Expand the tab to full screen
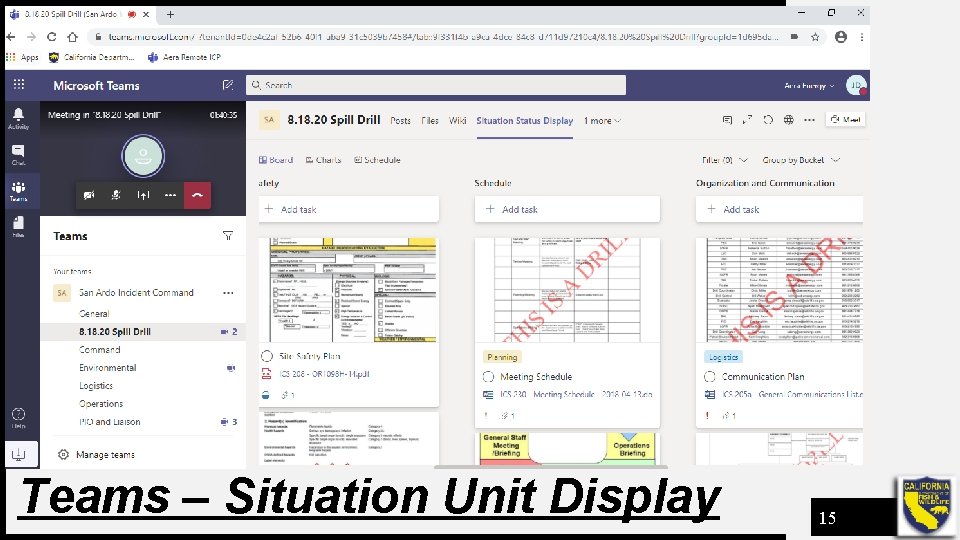Viewport: 960px width, 540px height. (747, 120)
